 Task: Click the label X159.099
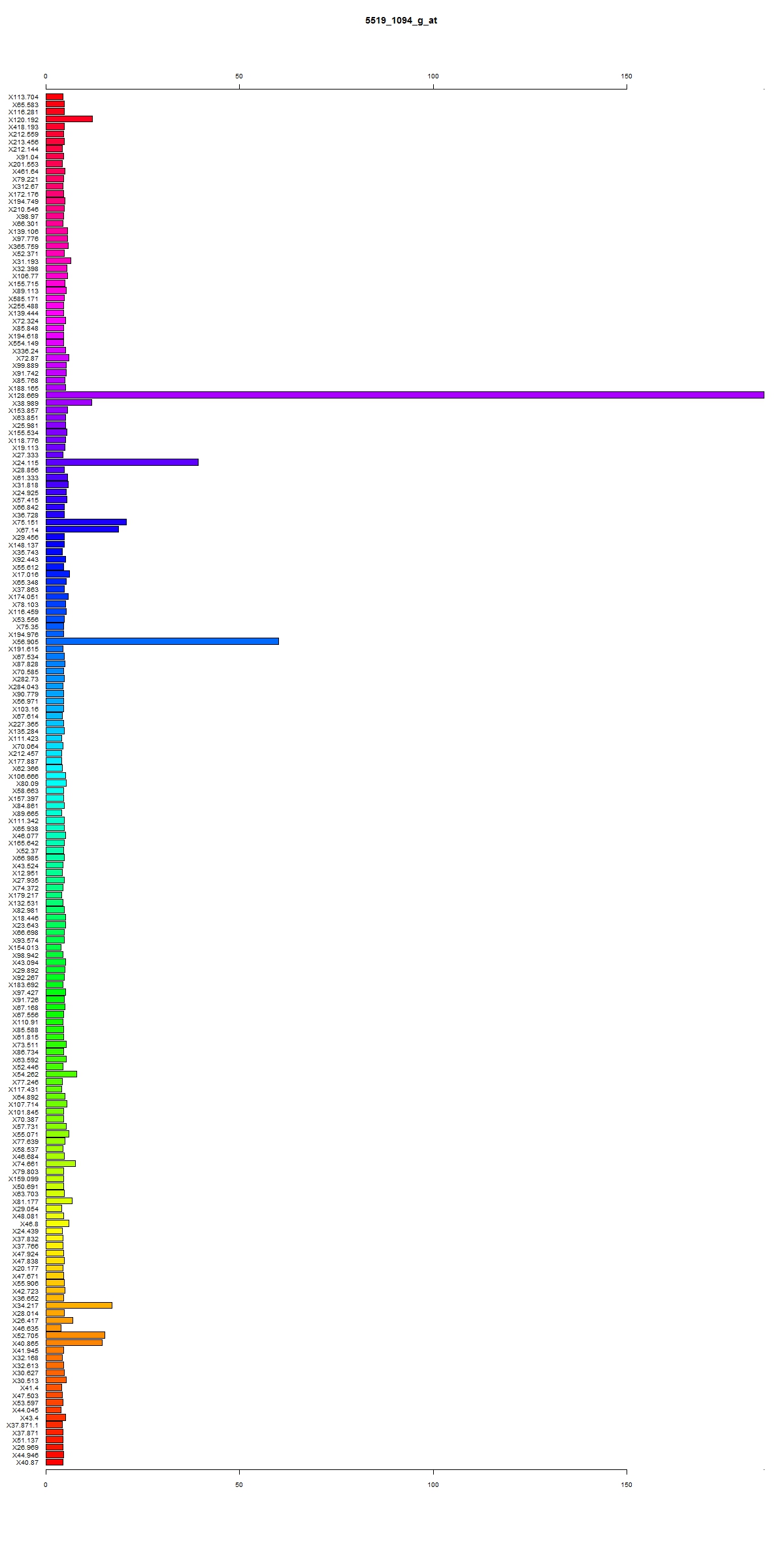[x=24, y=1179]
